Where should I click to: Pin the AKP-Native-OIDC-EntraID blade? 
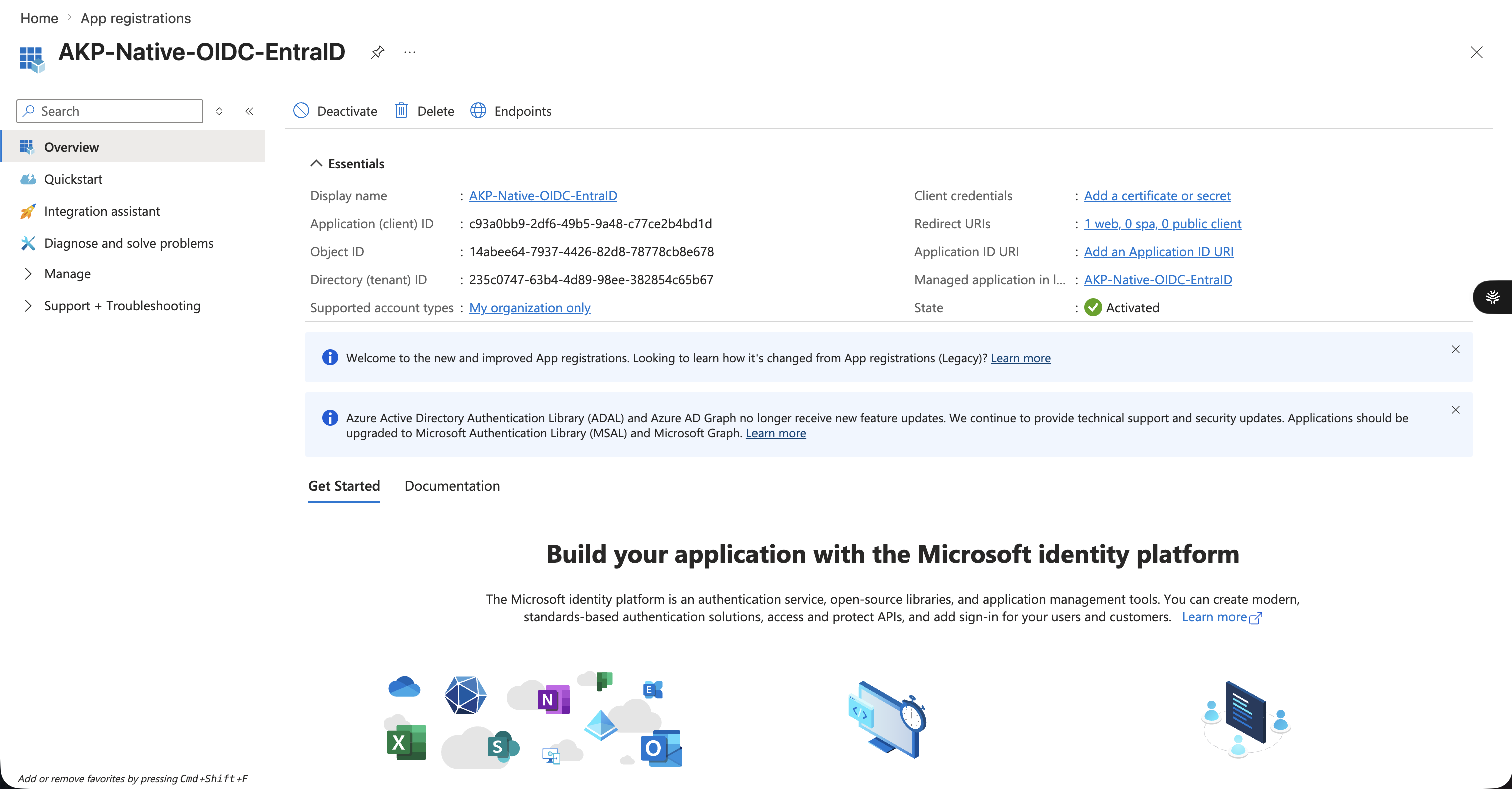pos(377,52)
